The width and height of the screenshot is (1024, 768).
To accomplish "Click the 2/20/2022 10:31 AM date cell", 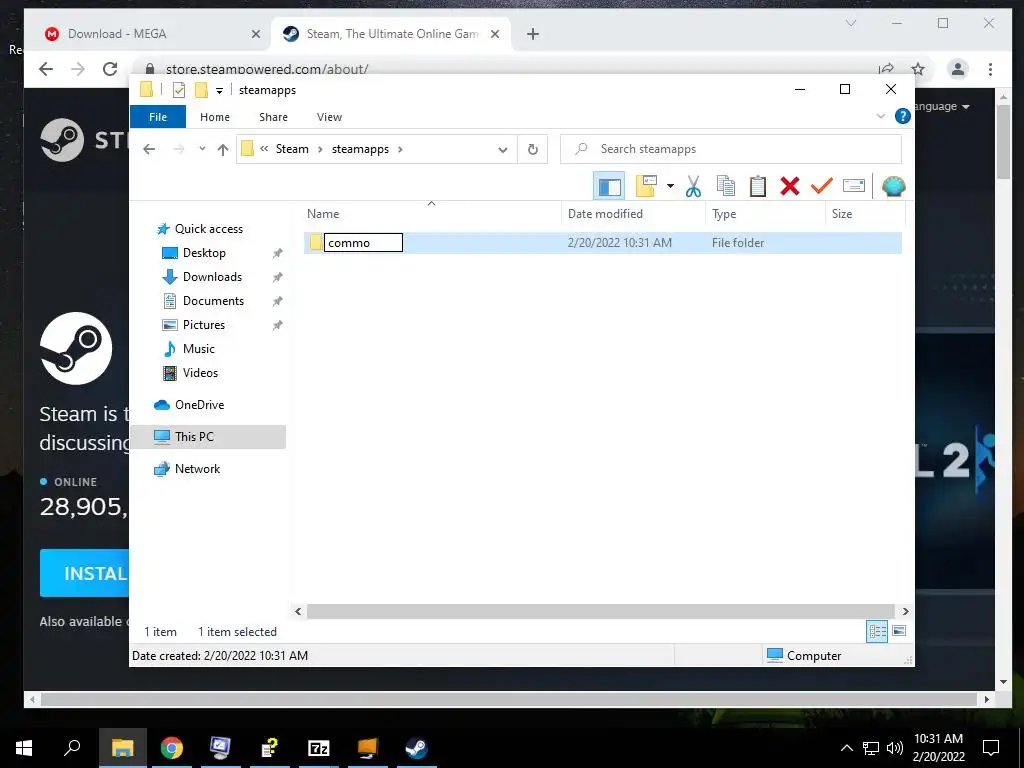I will click(619, 243).
